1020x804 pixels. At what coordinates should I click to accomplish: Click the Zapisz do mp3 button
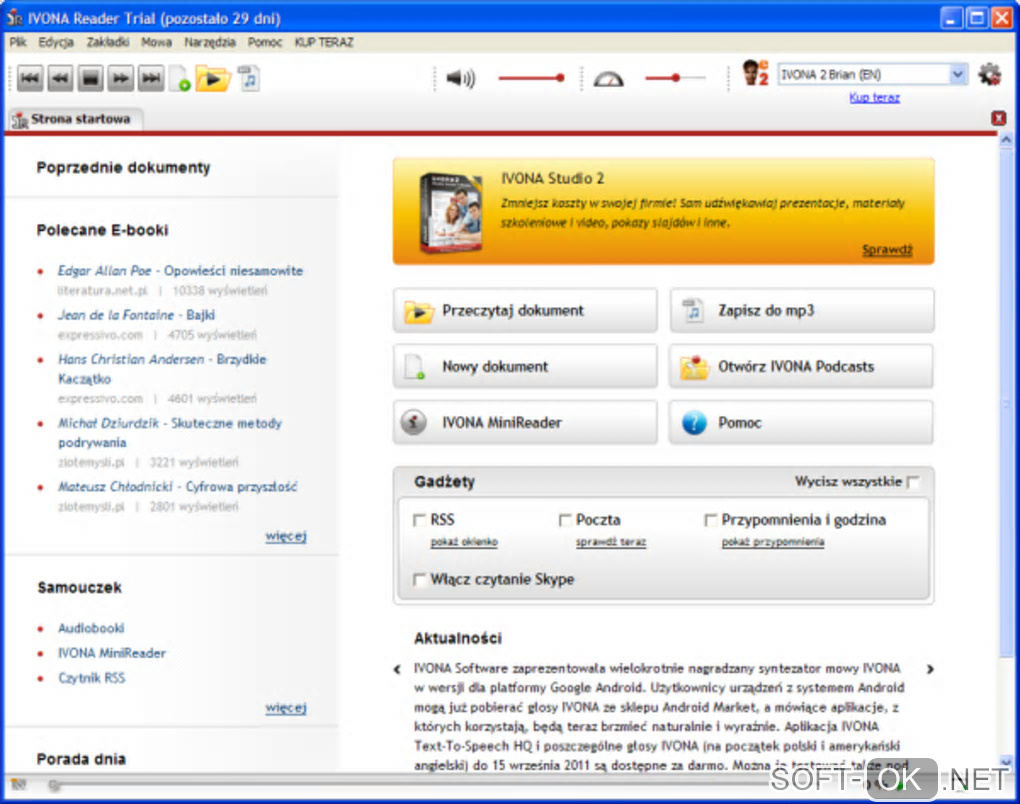[x=801, y=311]
